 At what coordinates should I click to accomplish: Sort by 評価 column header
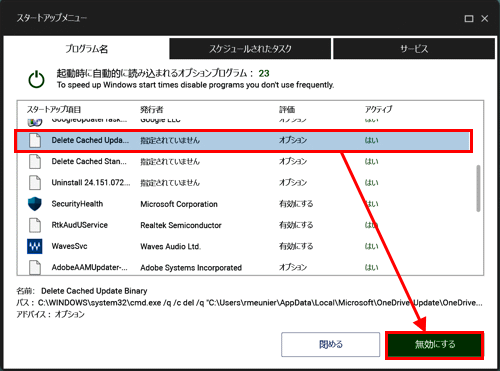click(287, 109)
